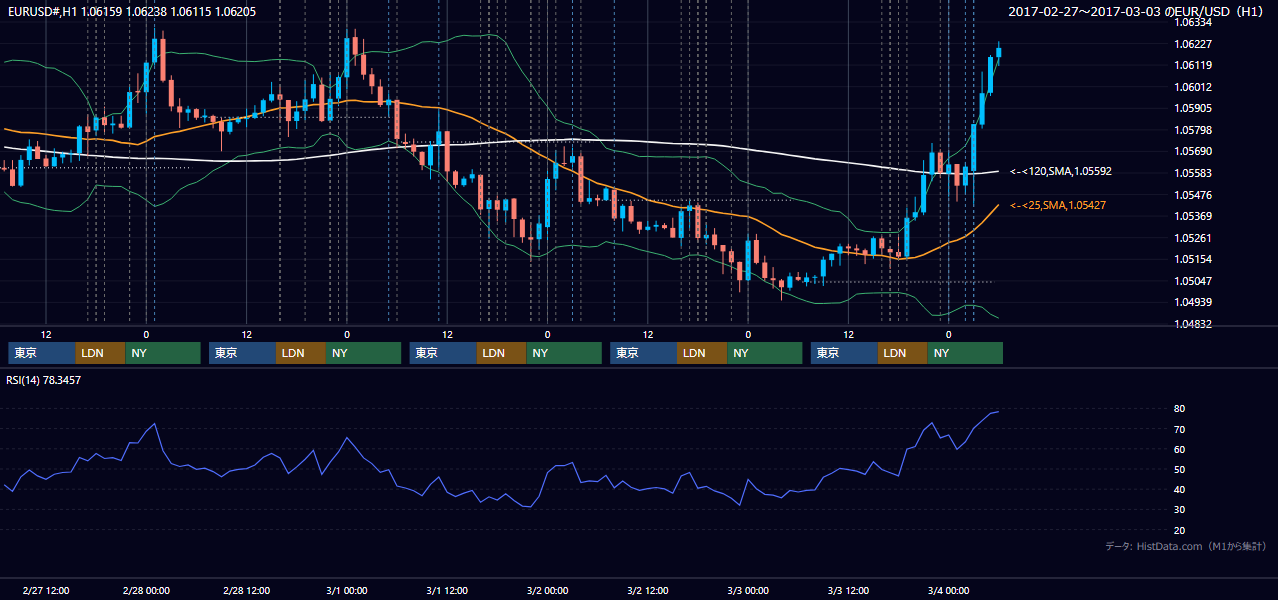The height and width of the screenshot is (600, 1278).
Task: Click the 2/27 12:00 time axis label
Action: click(46, 590)
